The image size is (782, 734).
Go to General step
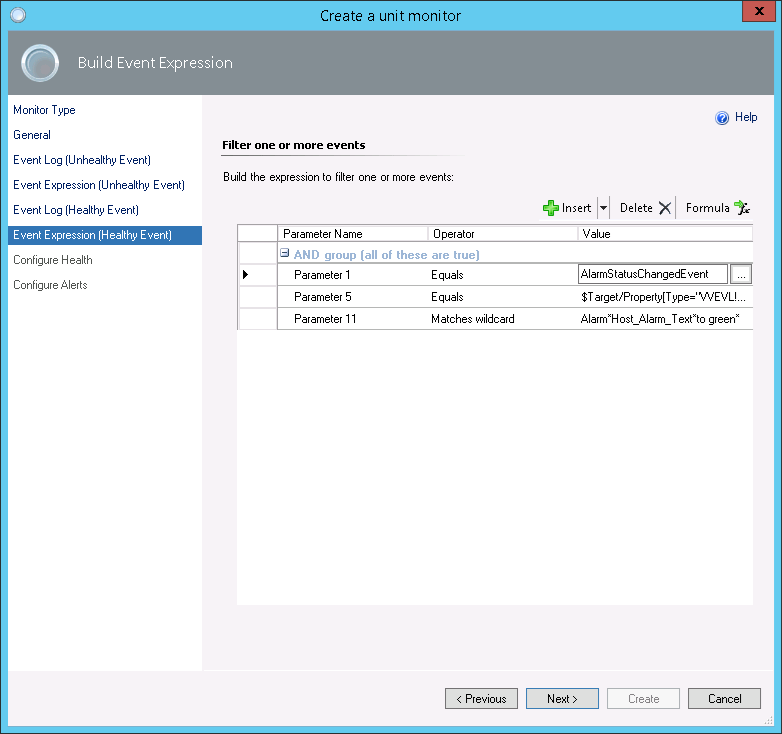pos(32,135)
